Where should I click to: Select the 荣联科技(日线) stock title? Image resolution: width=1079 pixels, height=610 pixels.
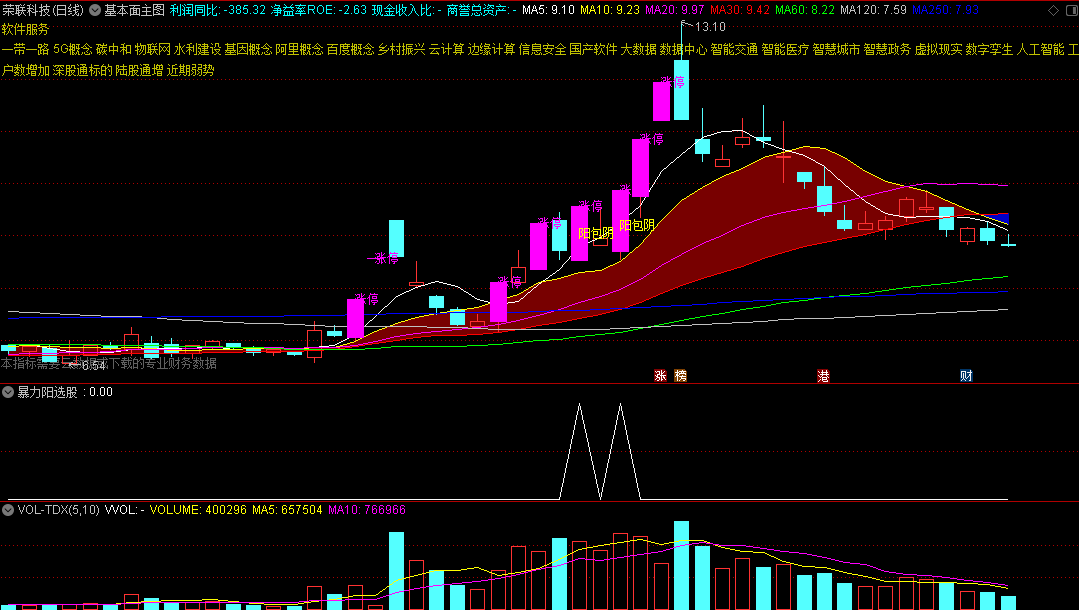[x=43, y=10]
